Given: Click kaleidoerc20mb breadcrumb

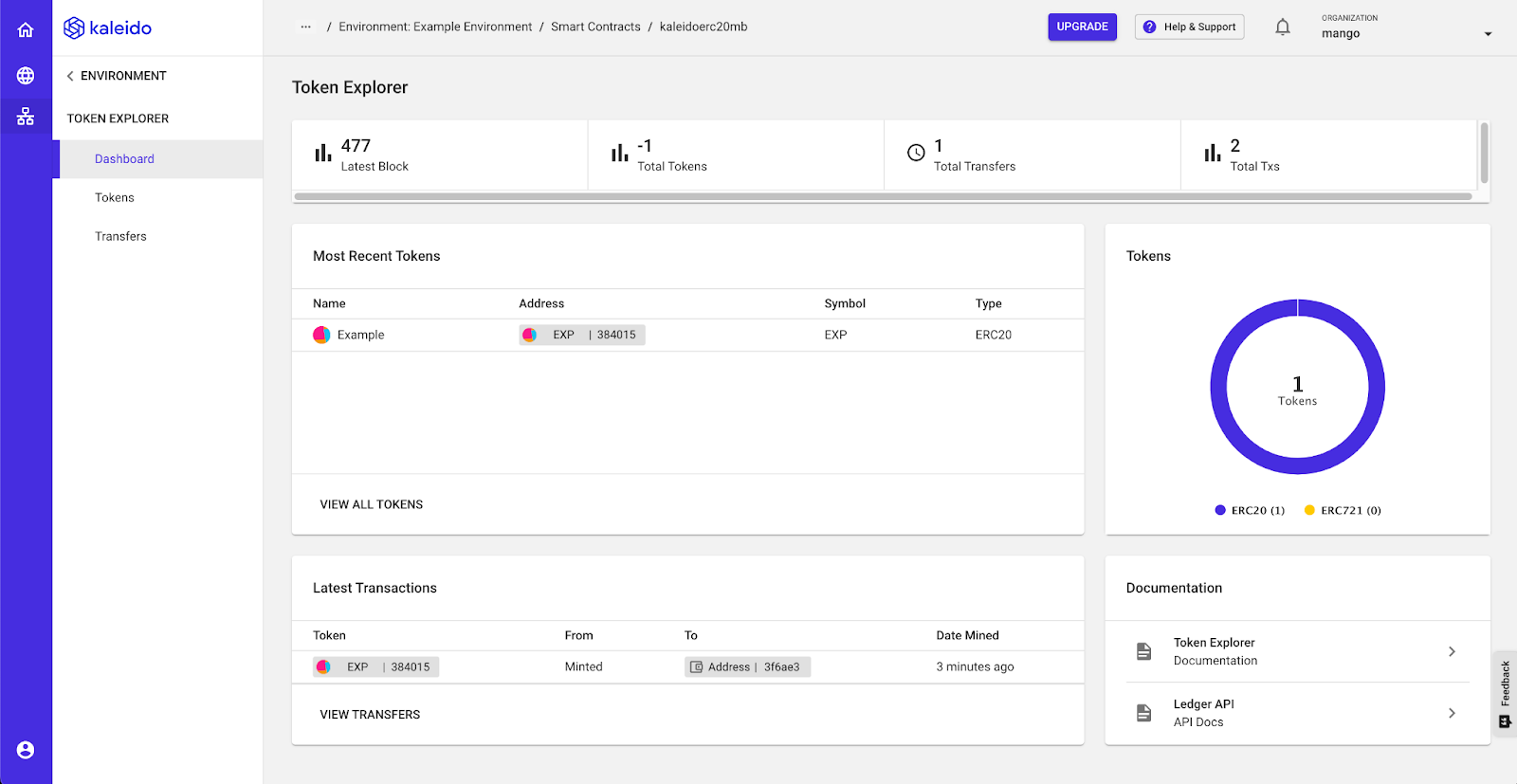Looking at the screenshot, I should click(x=704, y=27).
